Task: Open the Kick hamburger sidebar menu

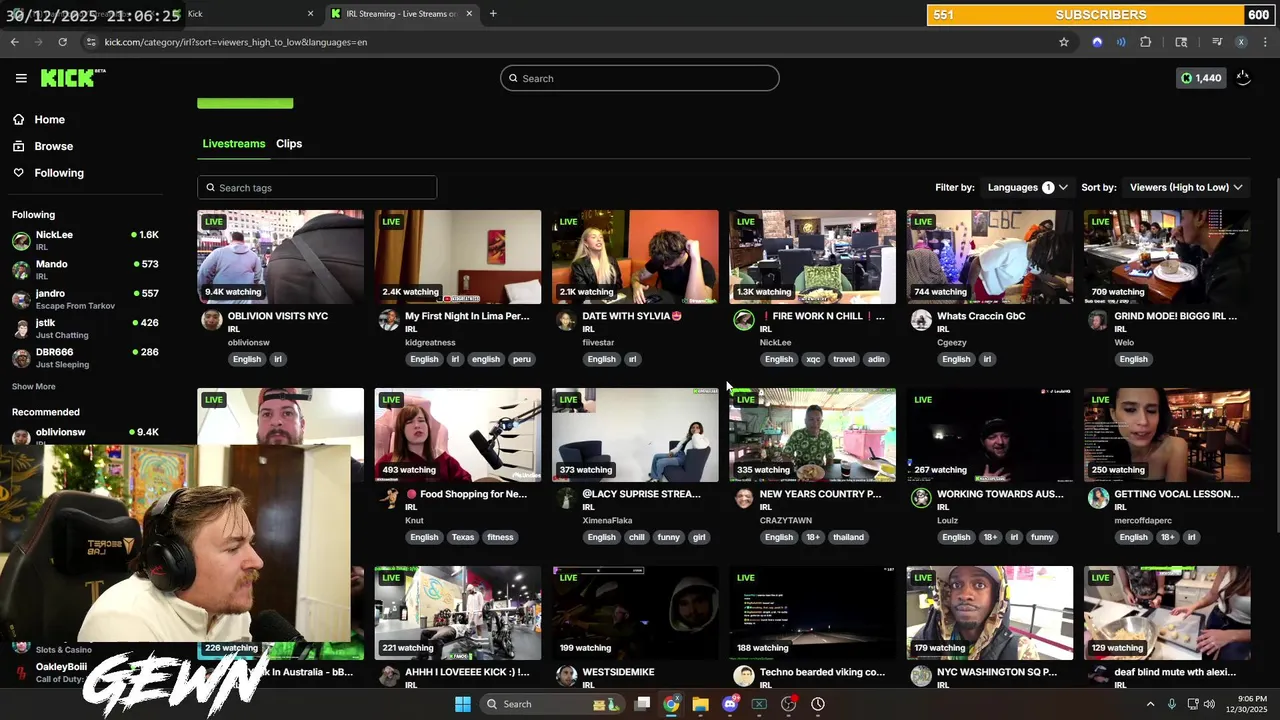Action: click(x=21, y=78)
